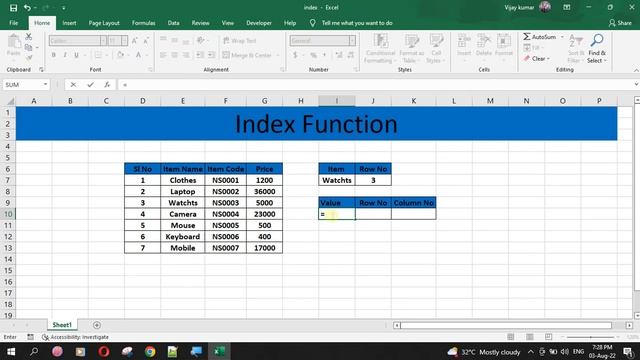Open the Share button
This screenshot has height=360, width=640.
[x=620, y=23]
